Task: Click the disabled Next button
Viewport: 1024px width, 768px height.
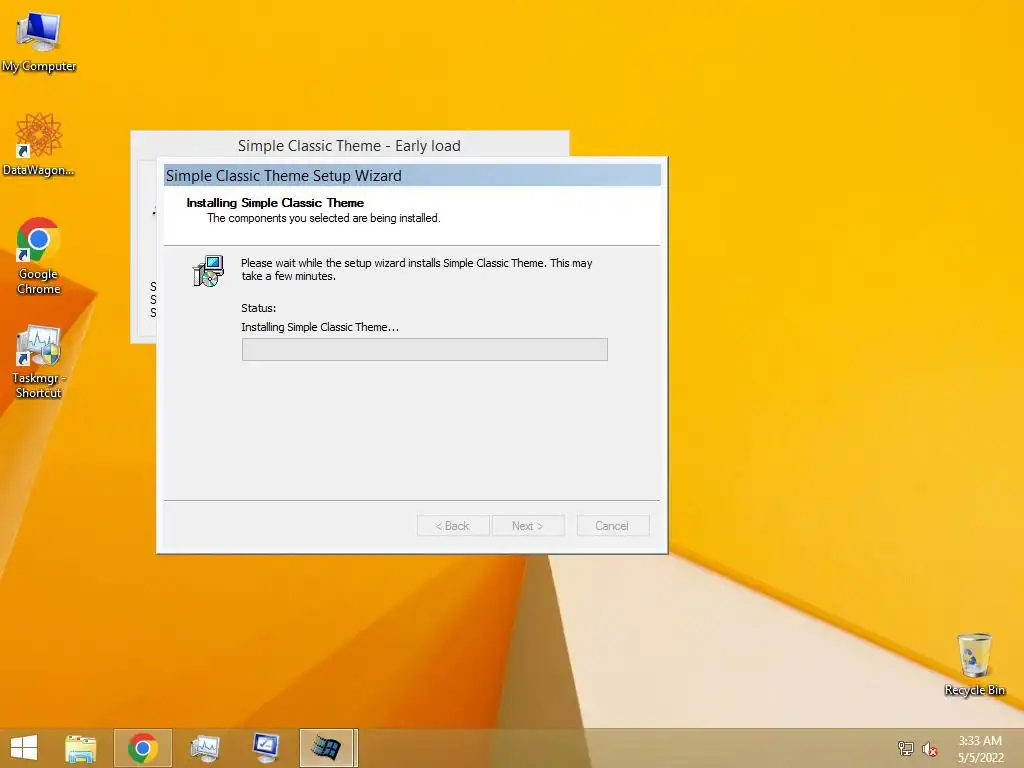Action: 528,526
